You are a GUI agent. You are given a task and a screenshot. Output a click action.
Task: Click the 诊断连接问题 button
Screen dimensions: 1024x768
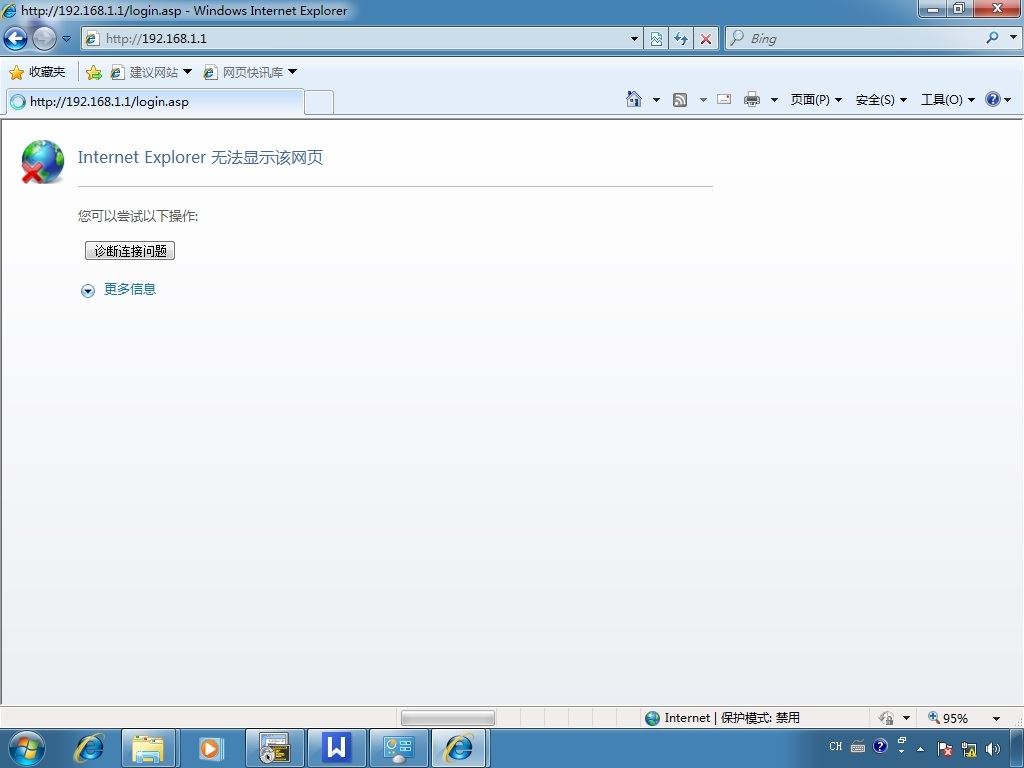point(130,251)
